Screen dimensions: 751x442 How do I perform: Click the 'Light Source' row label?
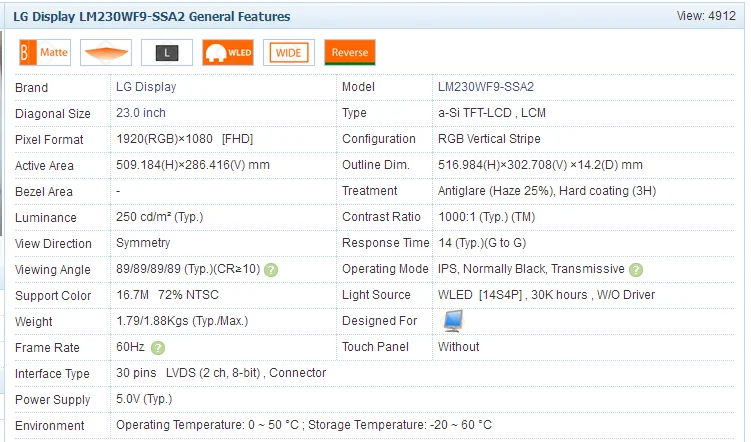[x=376, y=295]
